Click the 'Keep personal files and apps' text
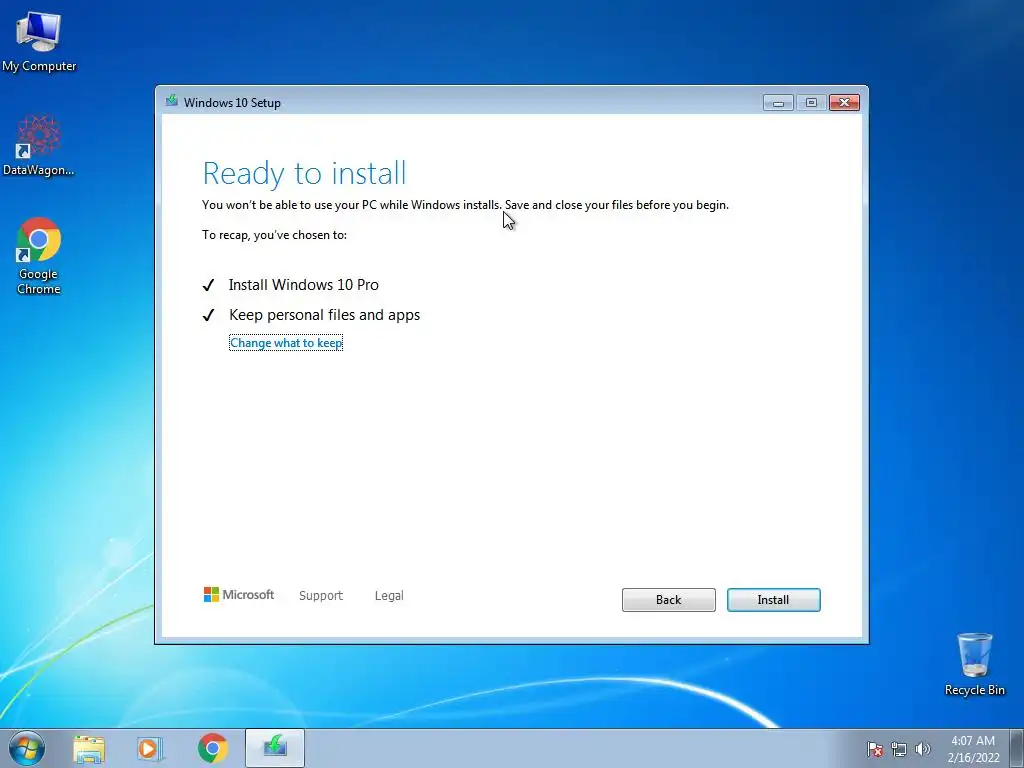The image size is (1024, 768). point(325,315)
